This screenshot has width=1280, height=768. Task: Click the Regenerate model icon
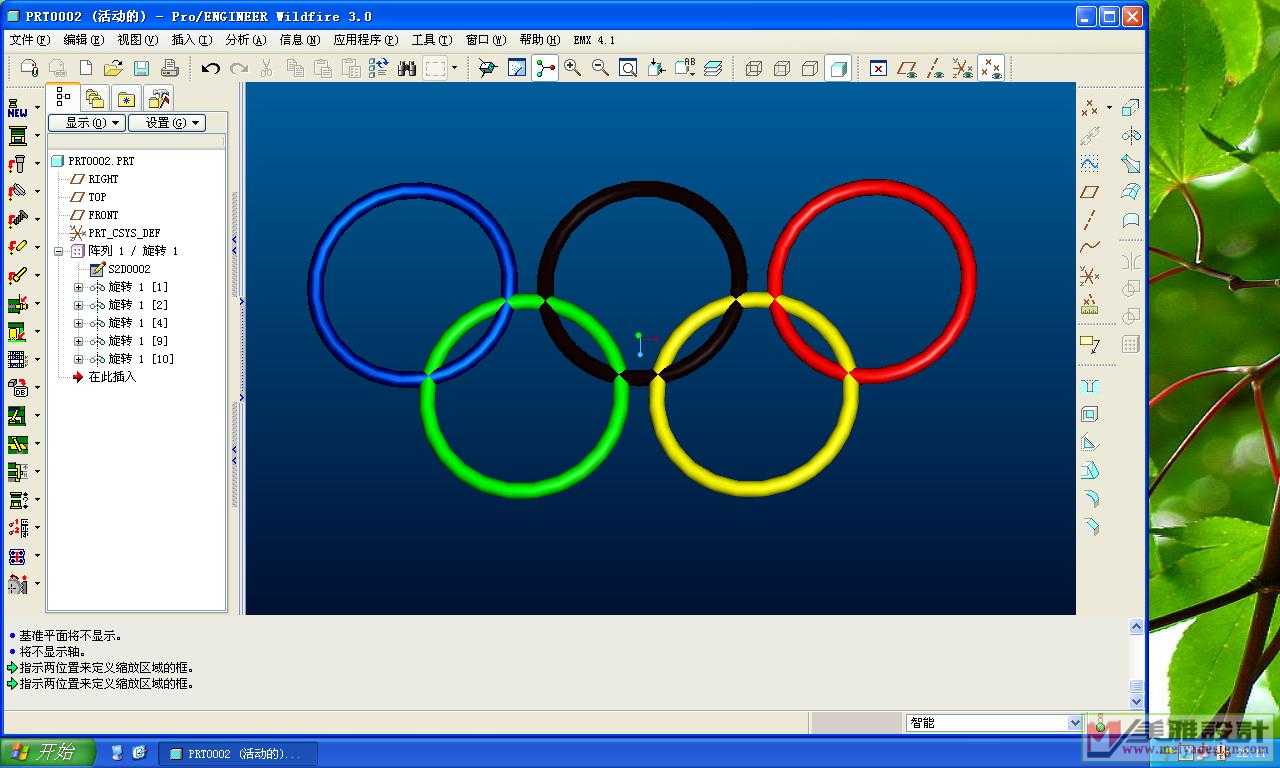378,68
